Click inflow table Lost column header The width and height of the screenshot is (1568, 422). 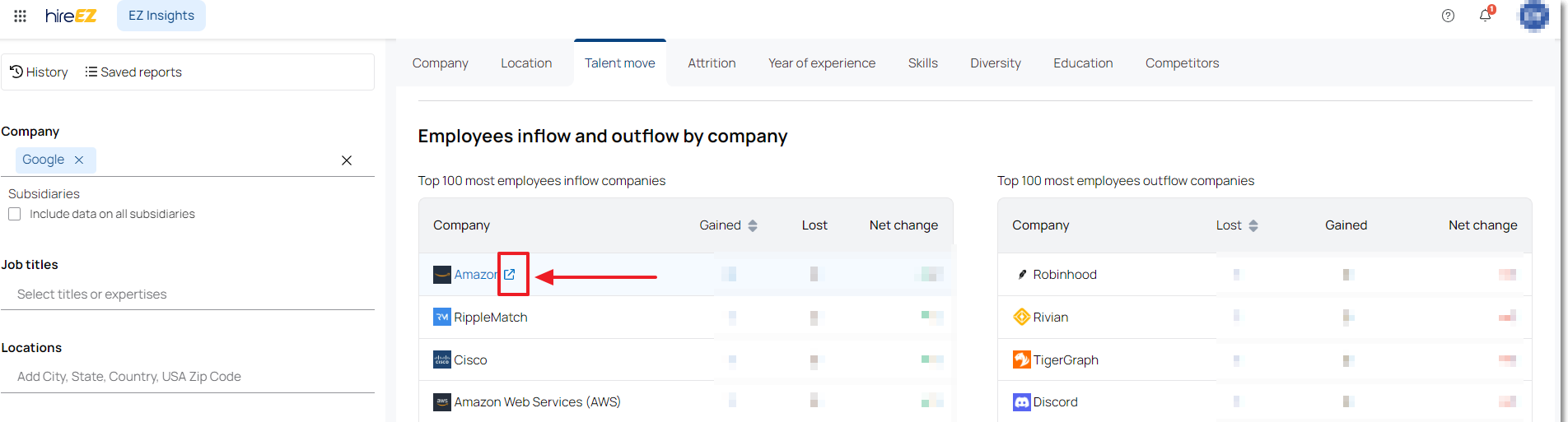814,225
